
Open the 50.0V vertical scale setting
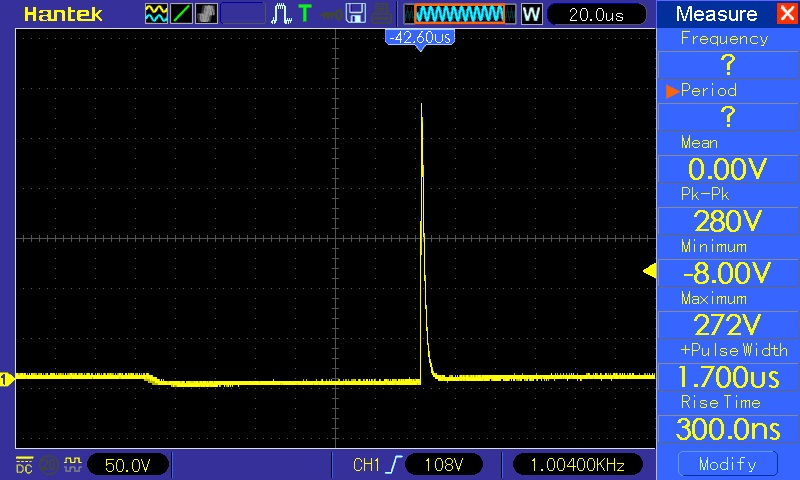pyautogui.click(x=128, y=465)
